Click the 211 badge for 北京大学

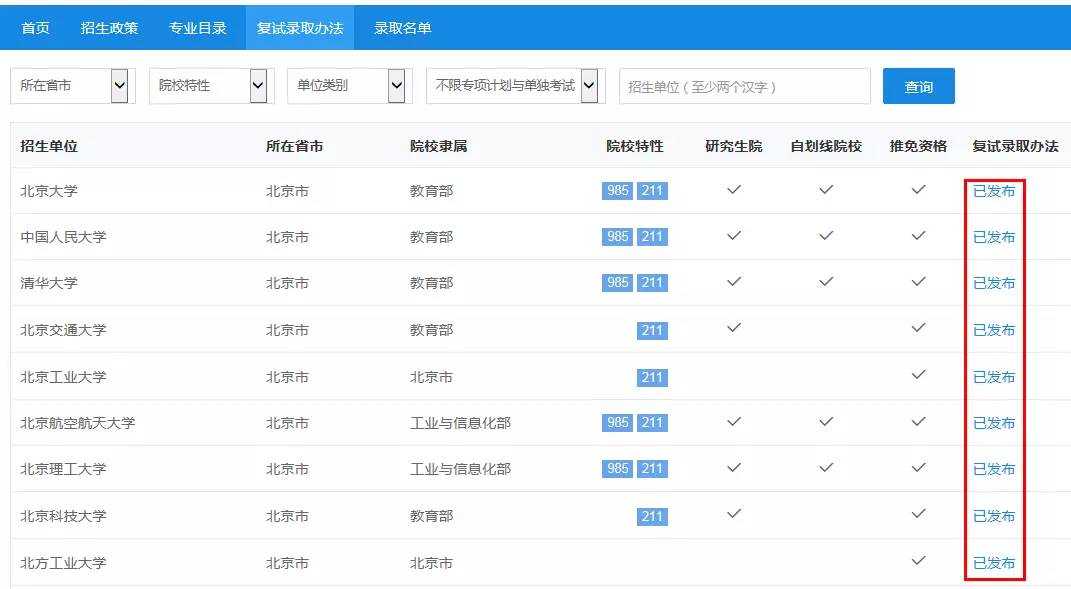pos(652,191)
